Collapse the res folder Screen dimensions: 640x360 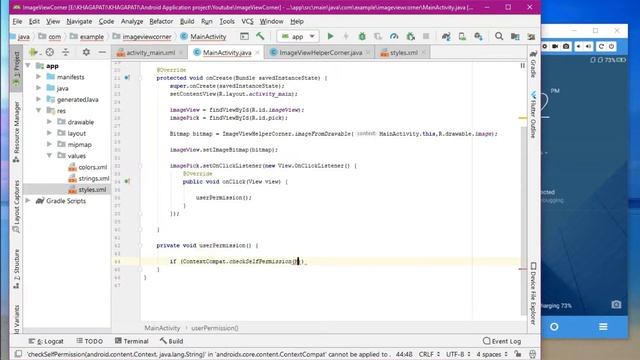coord(39,111)
